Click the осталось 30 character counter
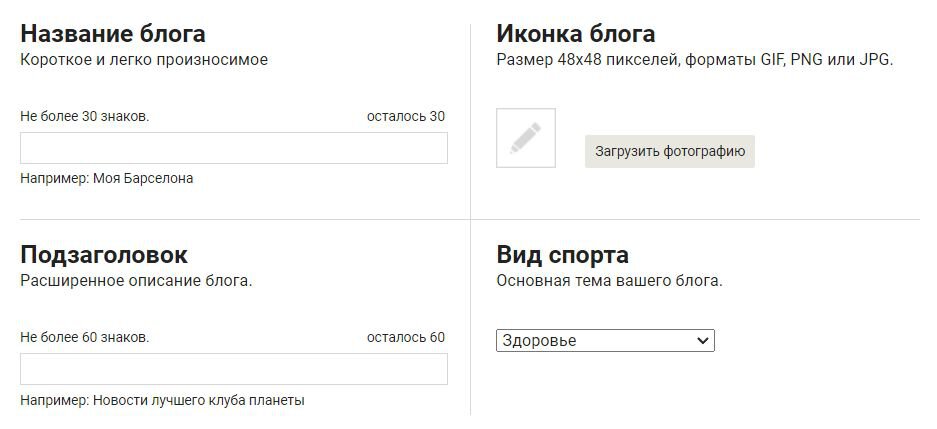 [x=406, y=117]
